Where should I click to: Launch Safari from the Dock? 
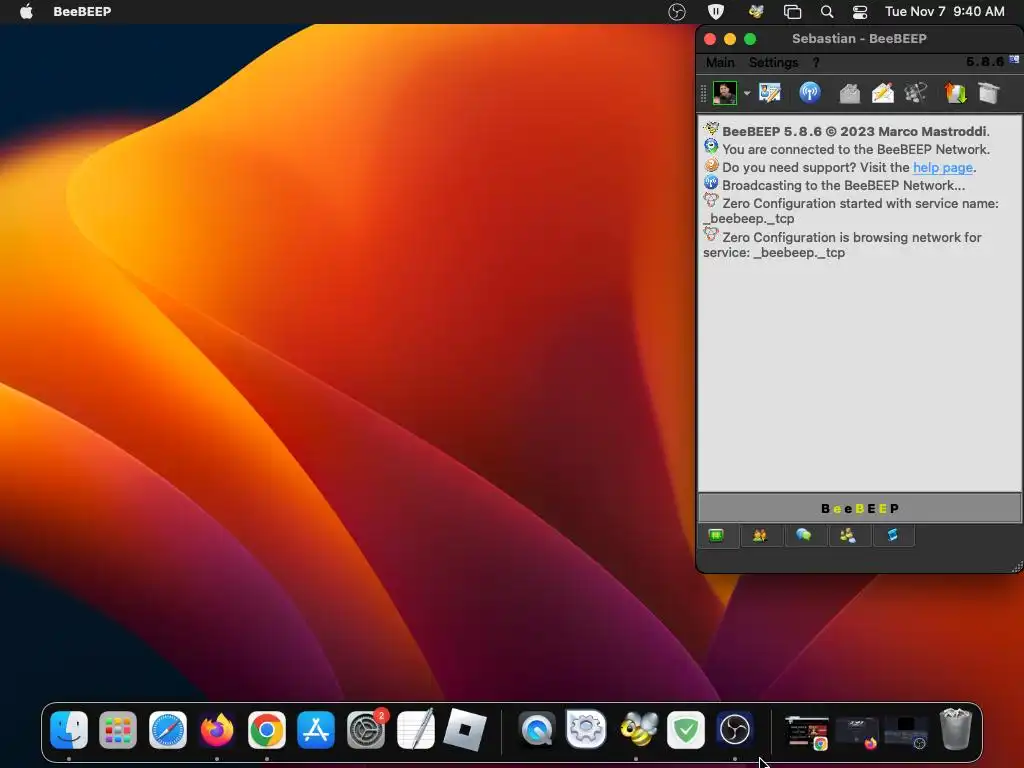point(168,729)
